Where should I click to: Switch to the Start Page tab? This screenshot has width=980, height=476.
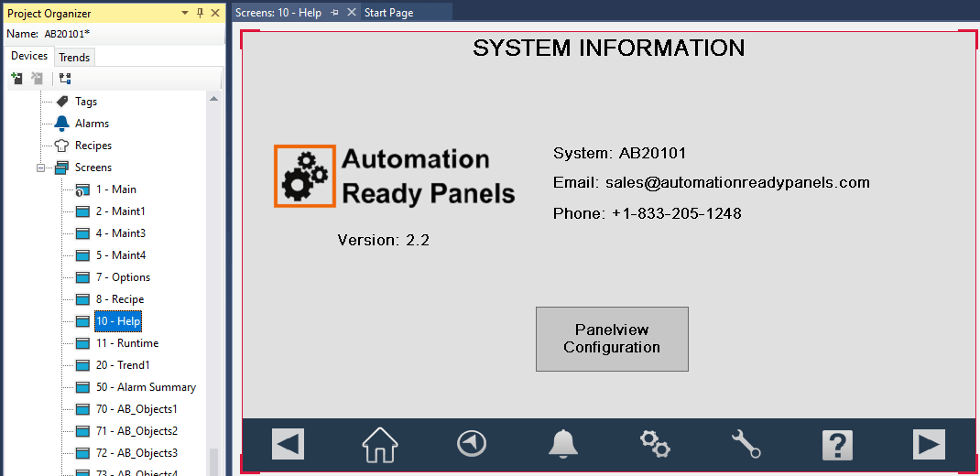click(x=388, y=12)
